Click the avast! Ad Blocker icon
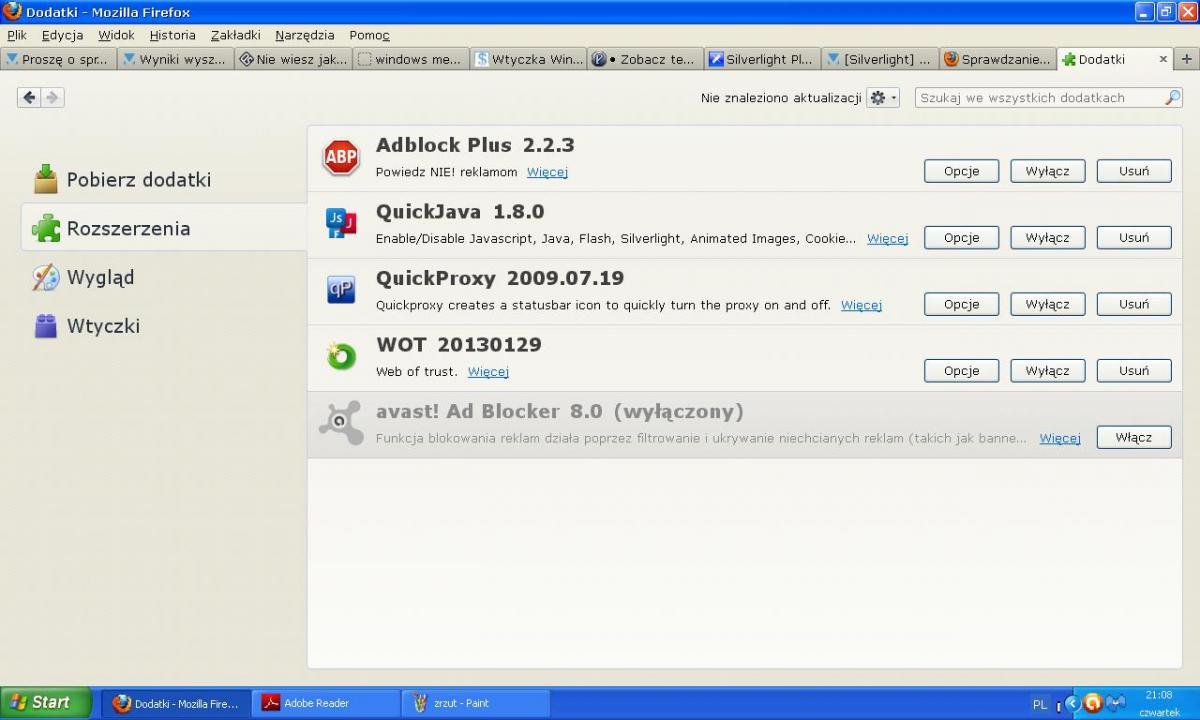1200x720 pixels. [341, 423]
